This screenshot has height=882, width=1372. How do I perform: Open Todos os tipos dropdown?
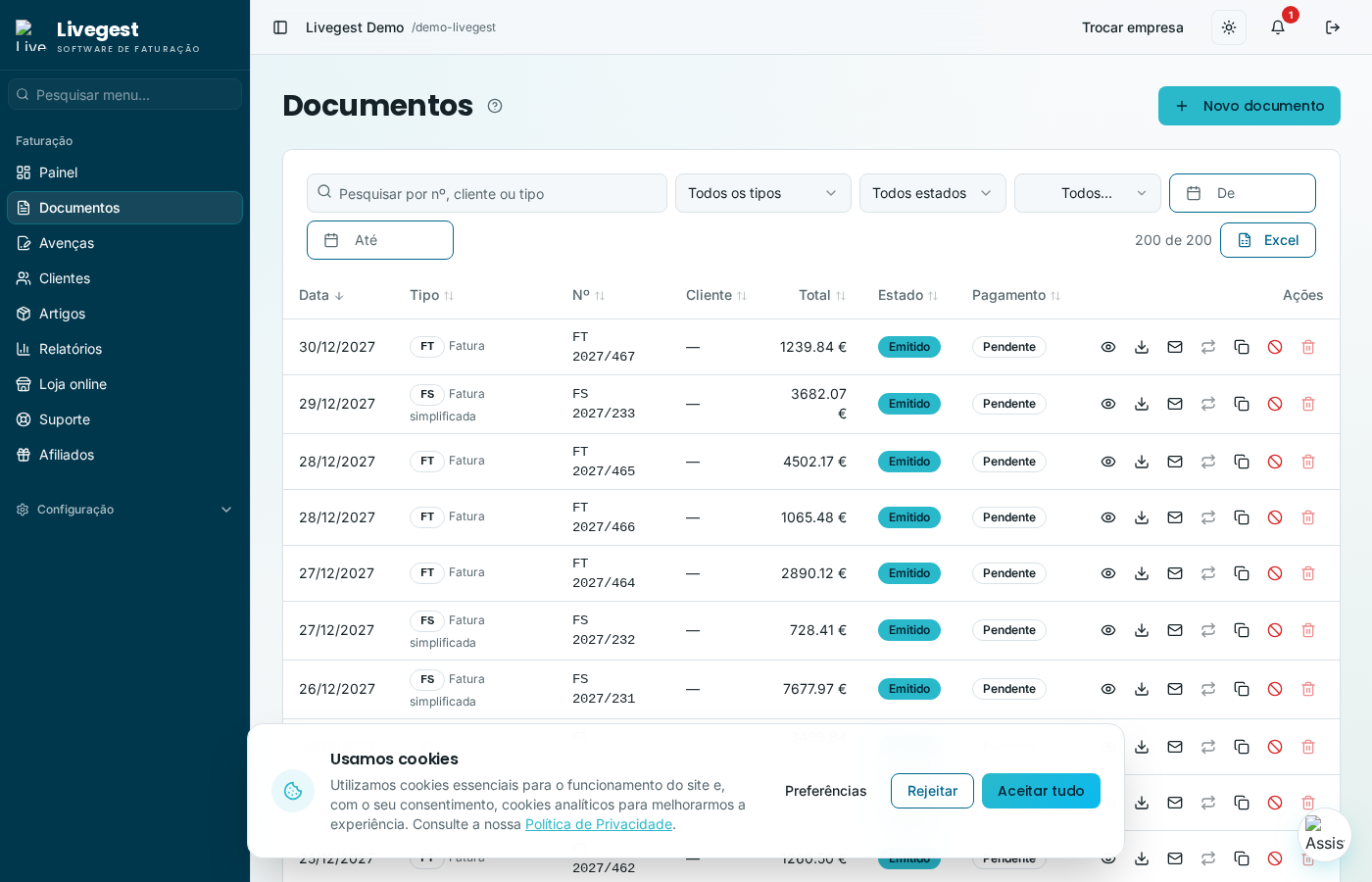point(763,193)
